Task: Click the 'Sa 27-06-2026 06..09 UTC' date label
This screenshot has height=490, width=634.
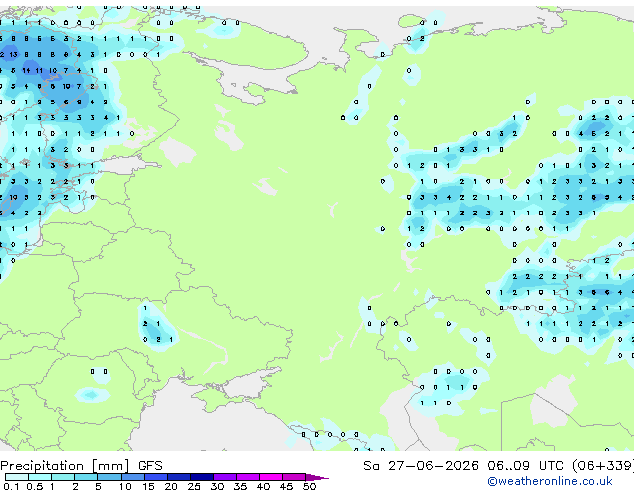Action: point(463,466)
